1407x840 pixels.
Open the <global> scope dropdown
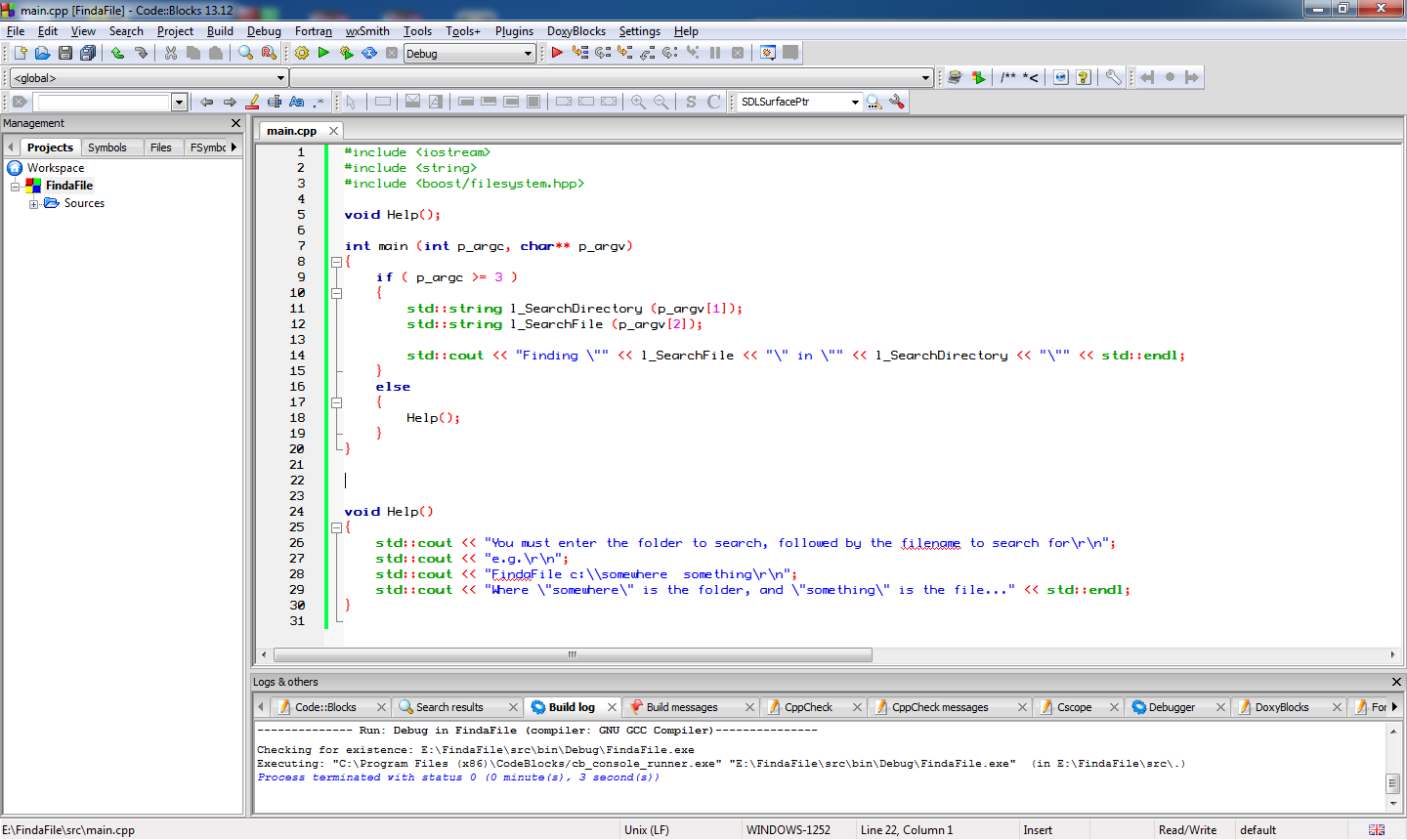click(149, 78)
